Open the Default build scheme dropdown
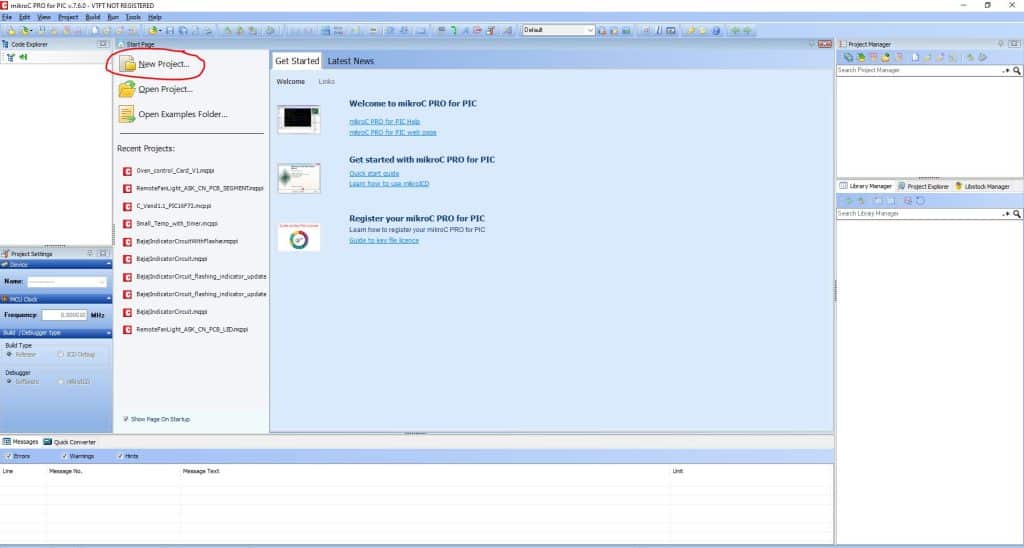The image size is (1024, 548). [x=558, y=30]
